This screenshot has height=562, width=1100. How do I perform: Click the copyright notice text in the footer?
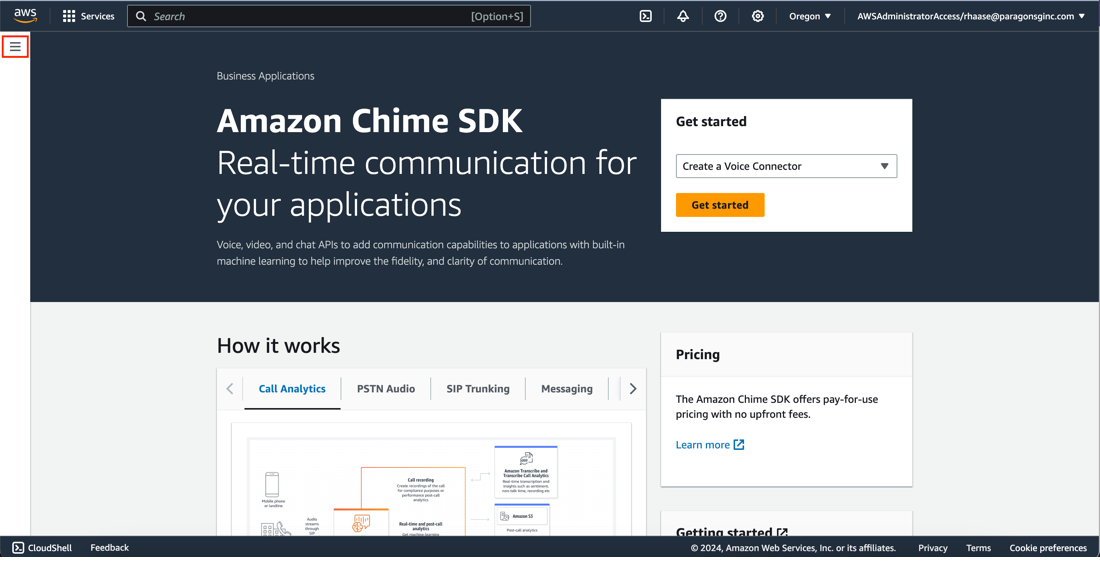click(793, 548)
